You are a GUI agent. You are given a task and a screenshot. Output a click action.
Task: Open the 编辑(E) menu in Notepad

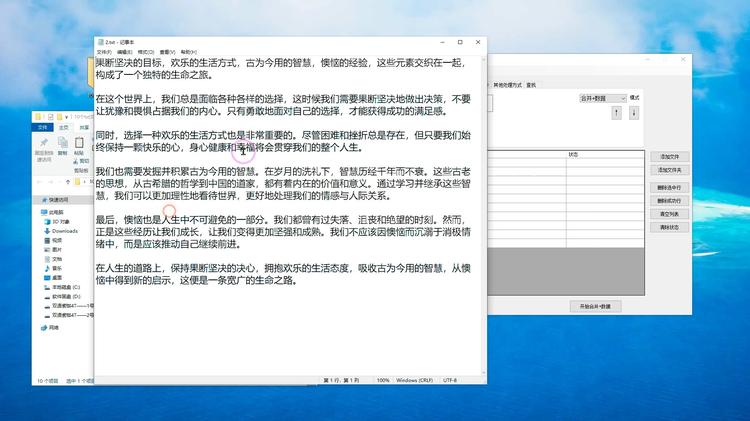pyautogui.click(x=124, y=52)
